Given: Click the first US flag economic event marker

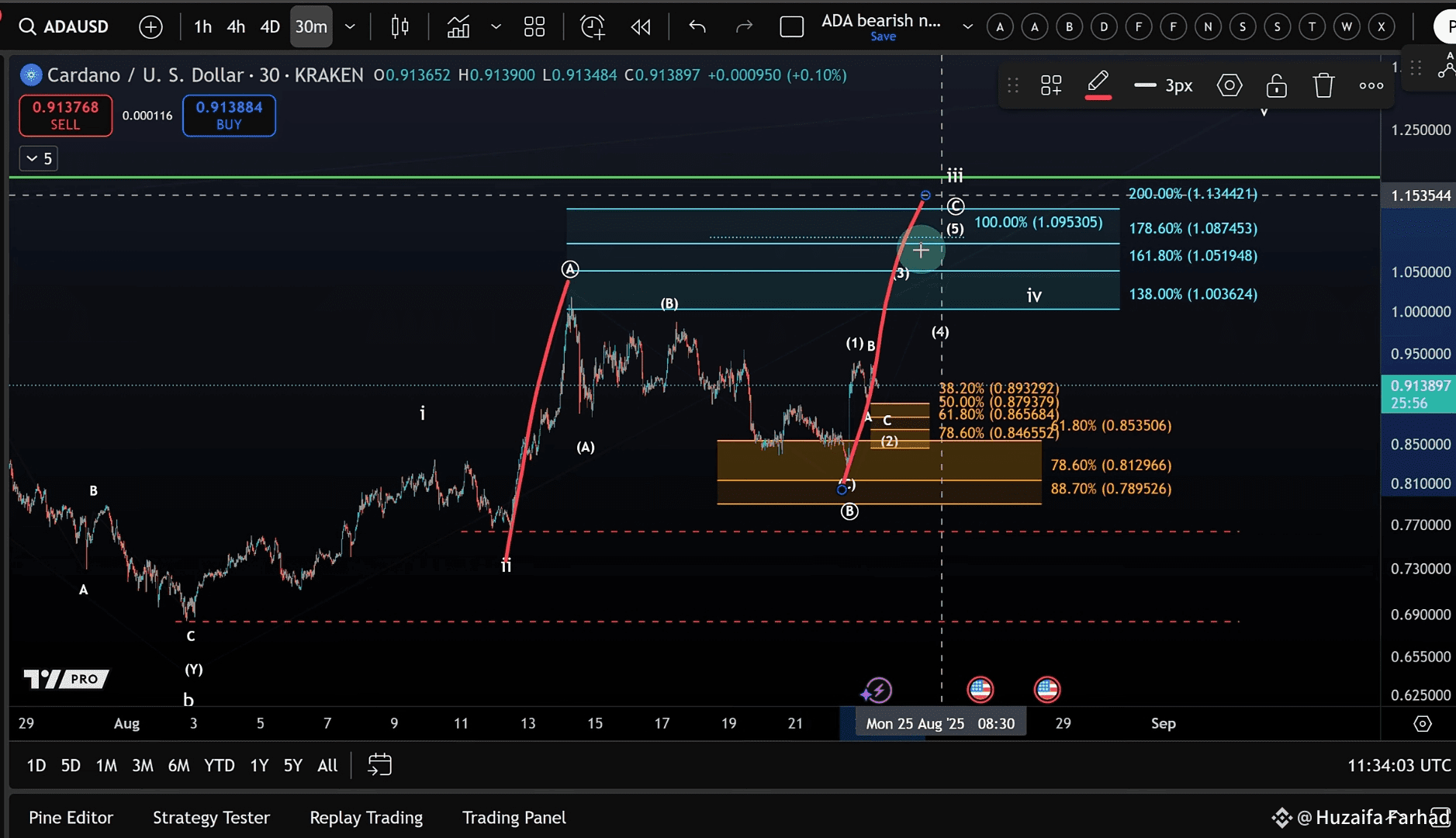Looking at the screenshot, I should (980, 689).
